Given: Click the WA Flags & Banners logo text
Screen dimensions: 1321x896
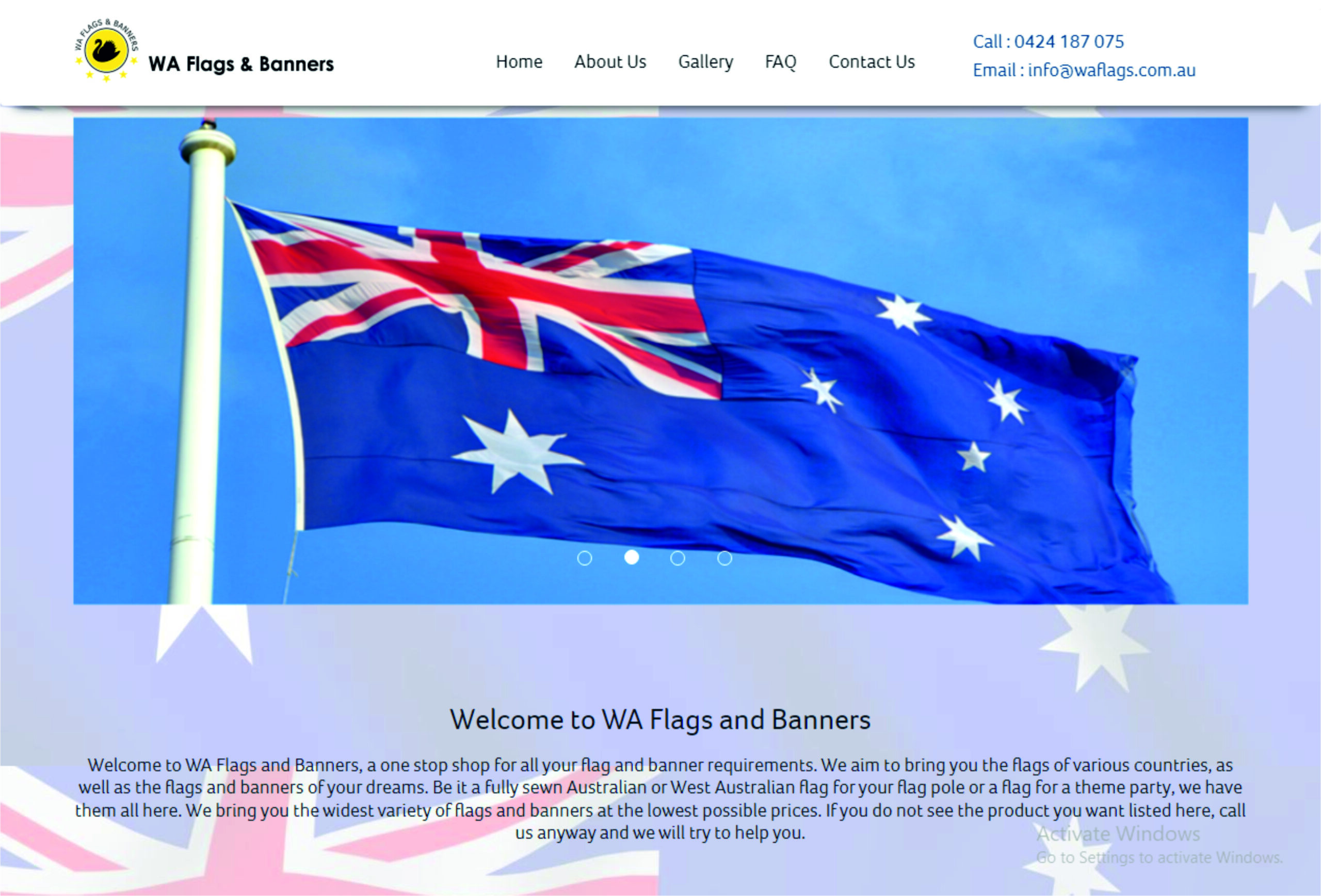Looking at the screenshot, I should click(241, 64).
